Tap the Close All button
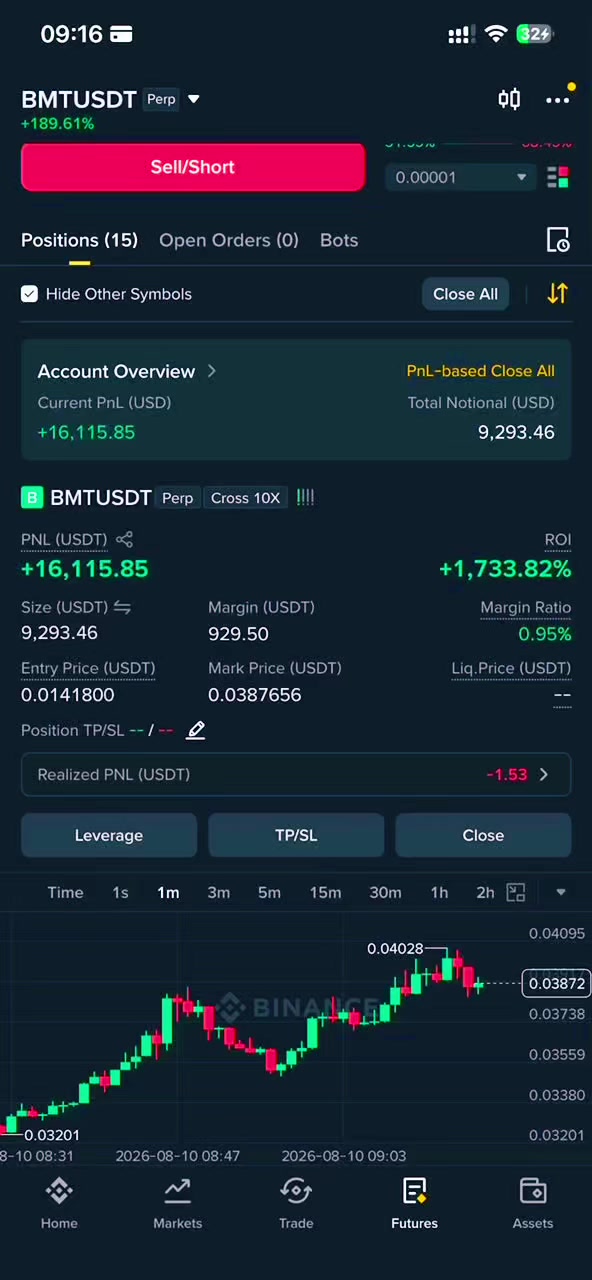 pyautogui.click(x=465, y=294)
